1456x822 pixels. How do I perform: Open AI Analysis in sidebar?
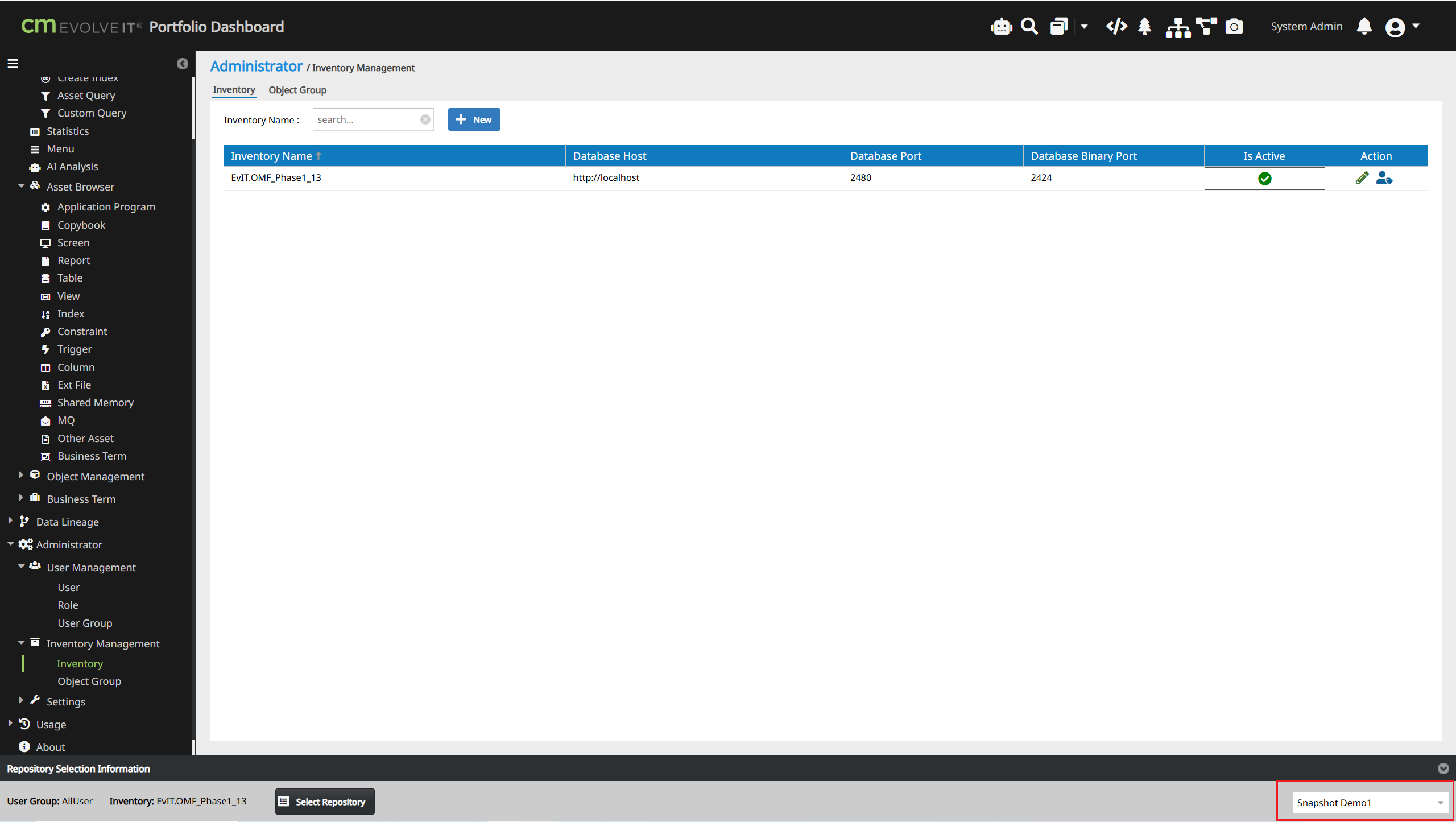(x=72, y=167)
